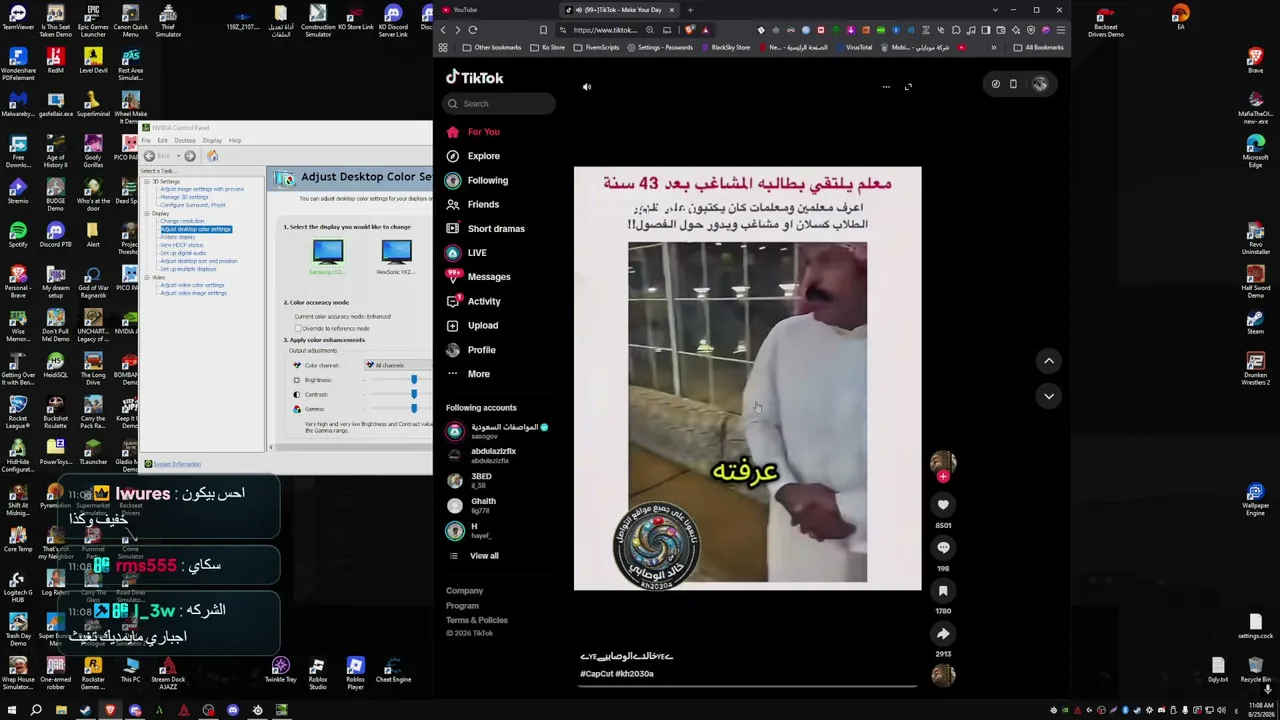Check Override to reference mode
This screenshot has height=720, width=1280.
click(298, 328)
